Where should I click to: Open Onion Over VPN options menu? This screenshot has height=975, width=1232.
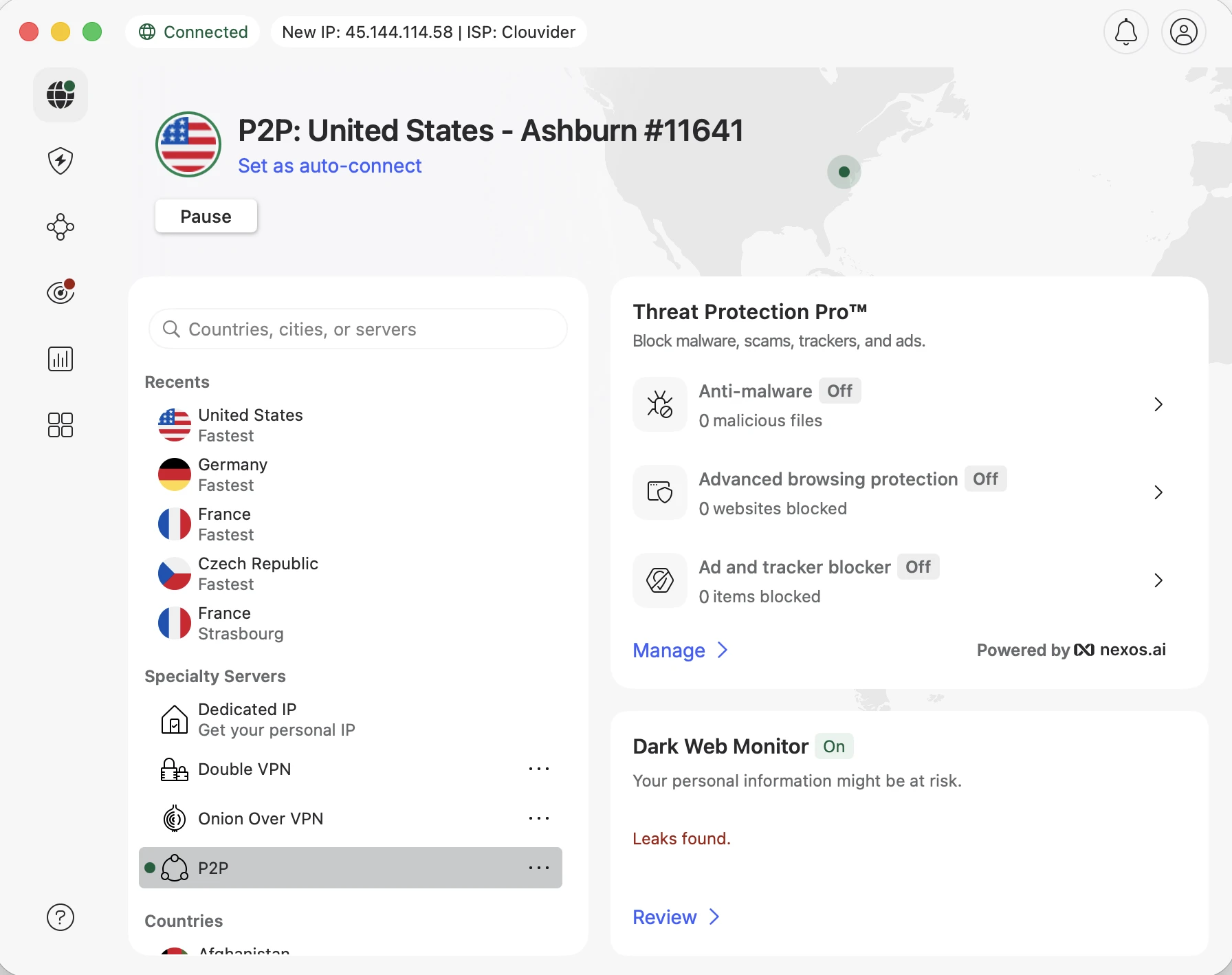pos(538,818)
